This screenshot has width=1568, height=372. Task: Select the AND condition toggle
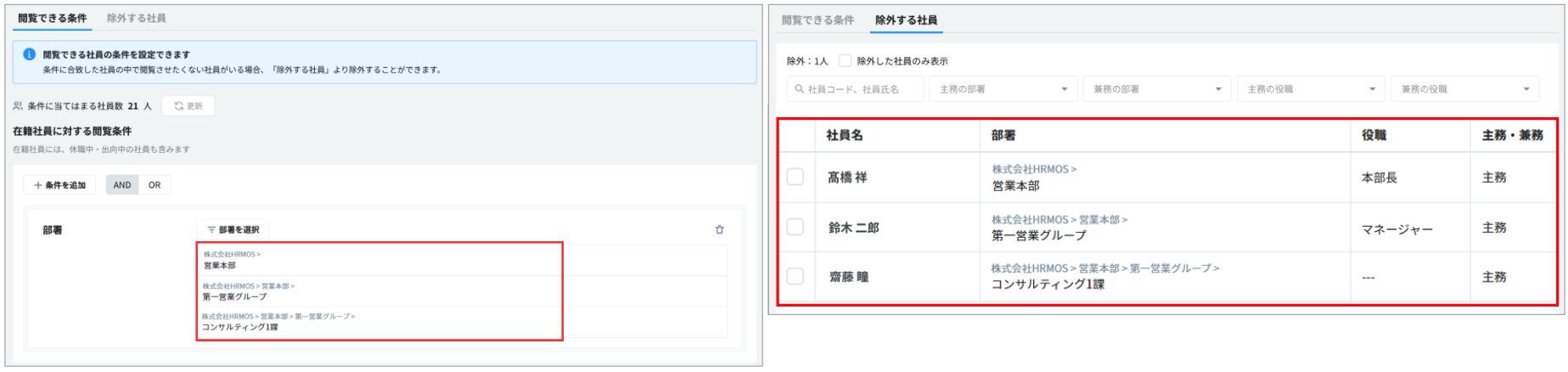(122, 185)
